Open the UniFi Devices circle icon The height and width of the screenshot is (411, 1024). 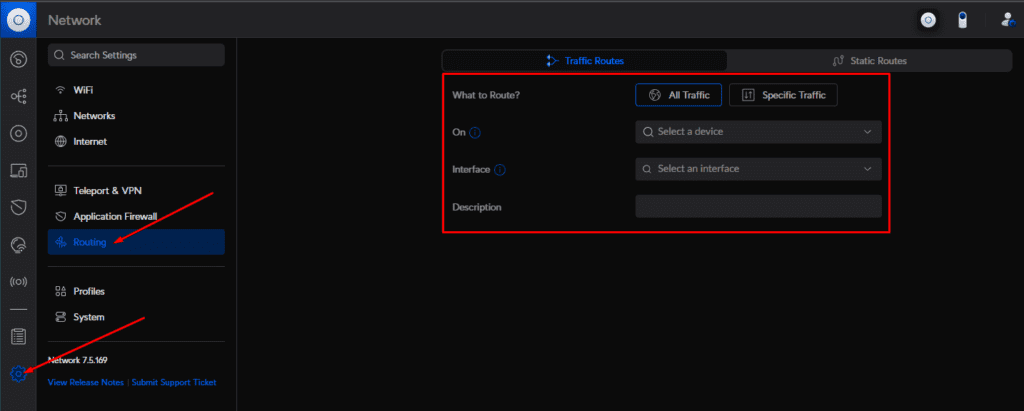point(18,134)
